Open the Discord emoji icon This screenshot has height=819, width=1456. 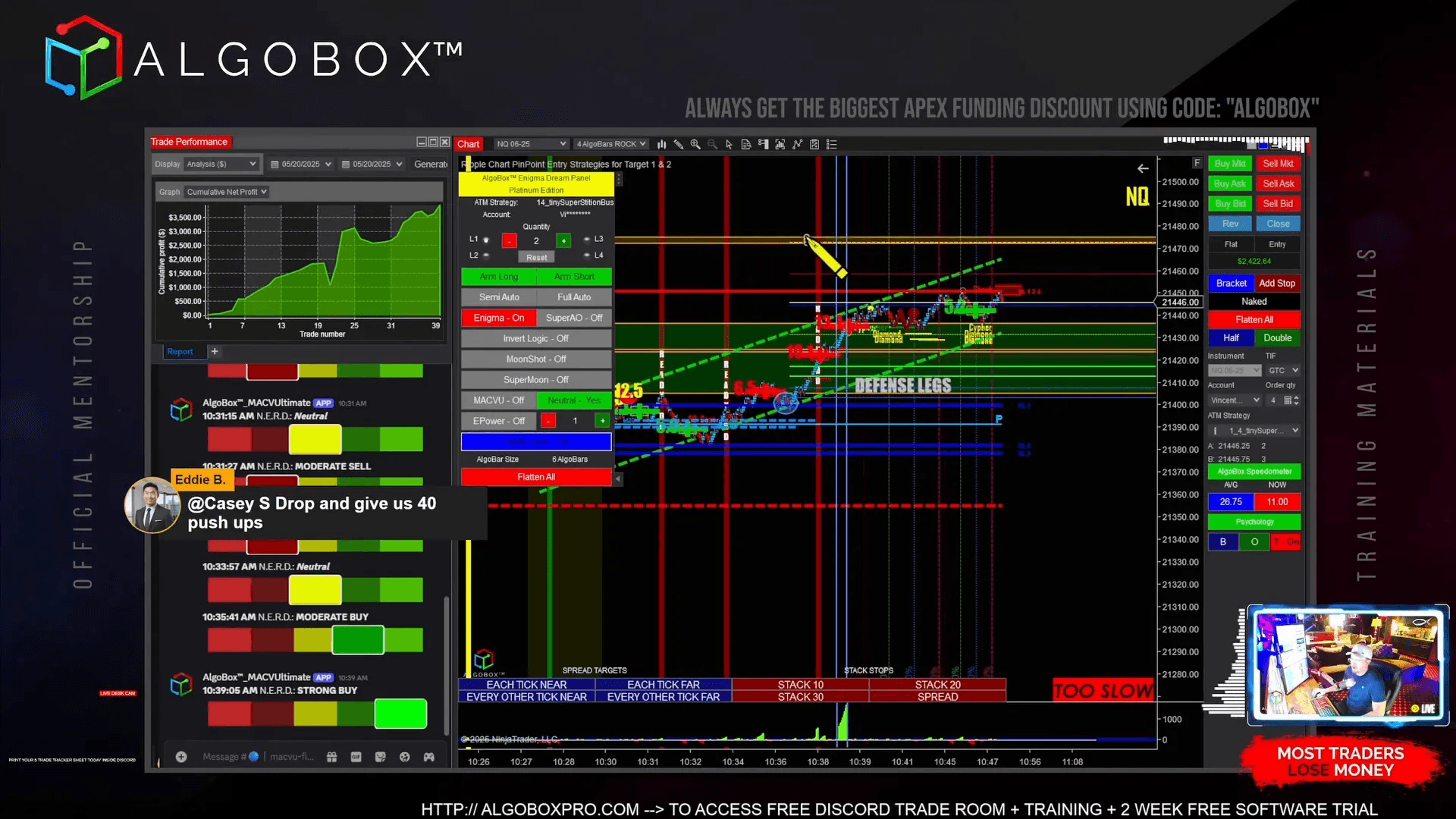pyautogui.click(x=404, y=757)
